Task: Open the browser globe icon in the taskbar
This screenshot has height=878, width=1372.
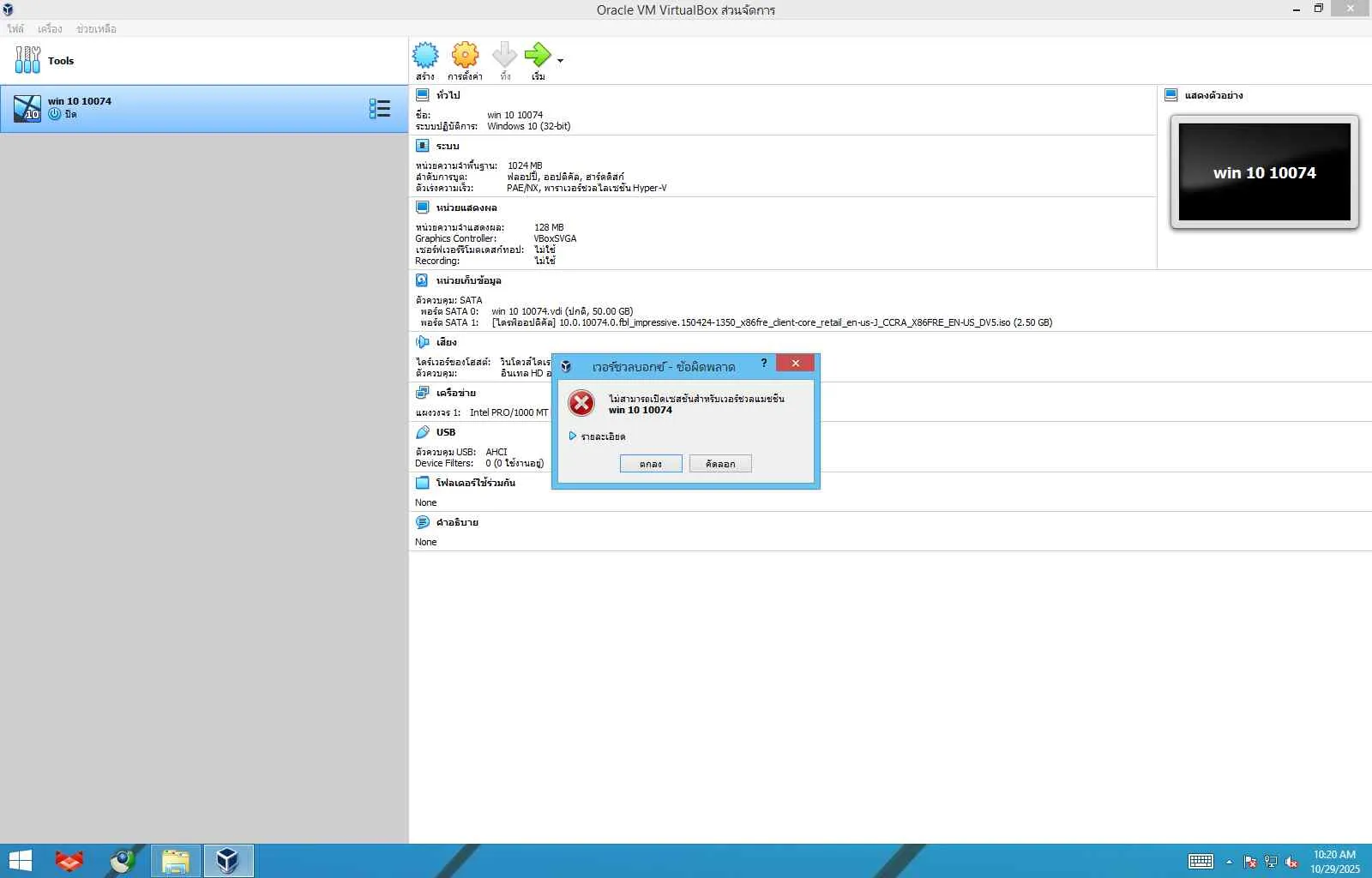Action: tap(123, 861)
